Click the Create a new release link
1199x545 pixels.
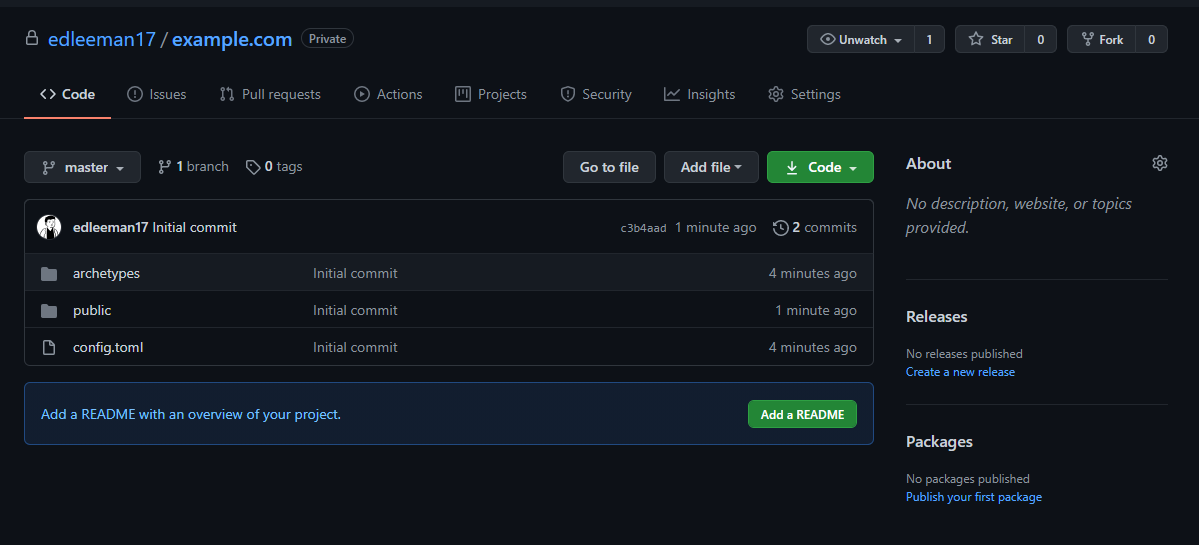(x=960, y=372)
